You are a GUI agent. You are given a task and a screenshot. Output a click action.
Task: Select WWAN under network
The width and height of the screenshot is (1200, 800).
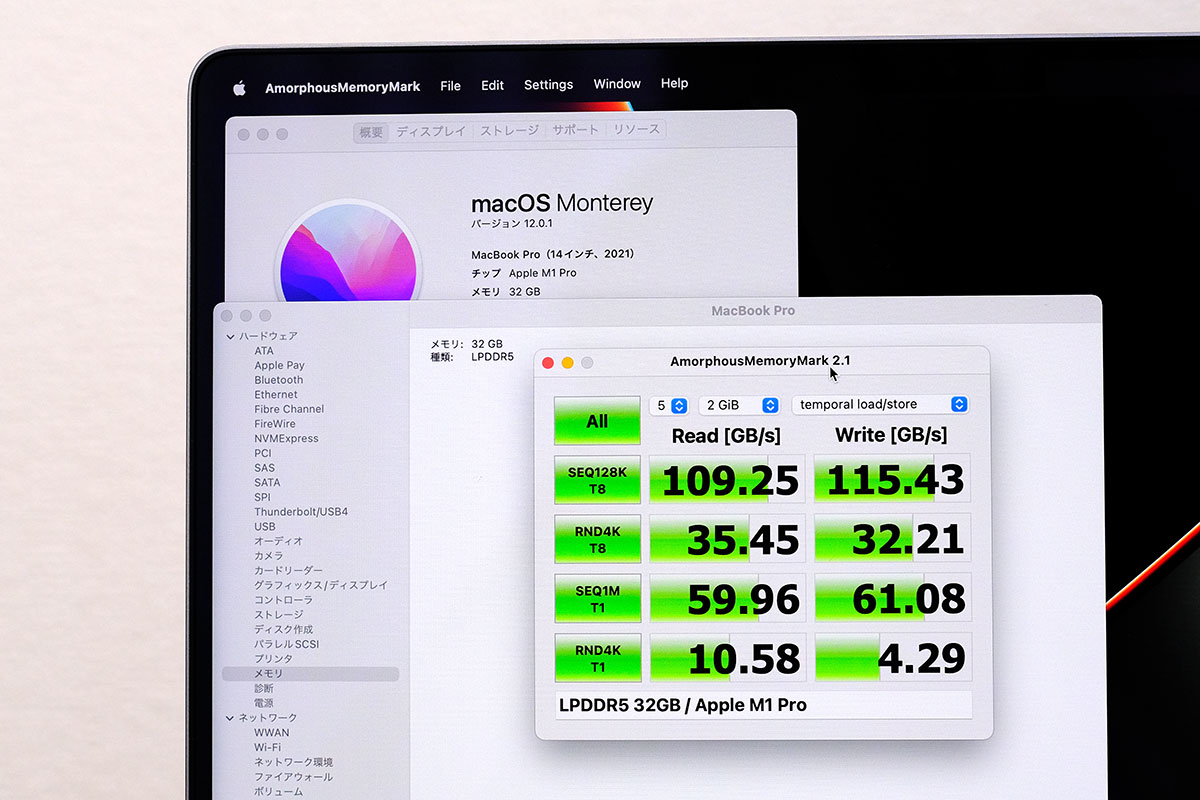[271, 733]
